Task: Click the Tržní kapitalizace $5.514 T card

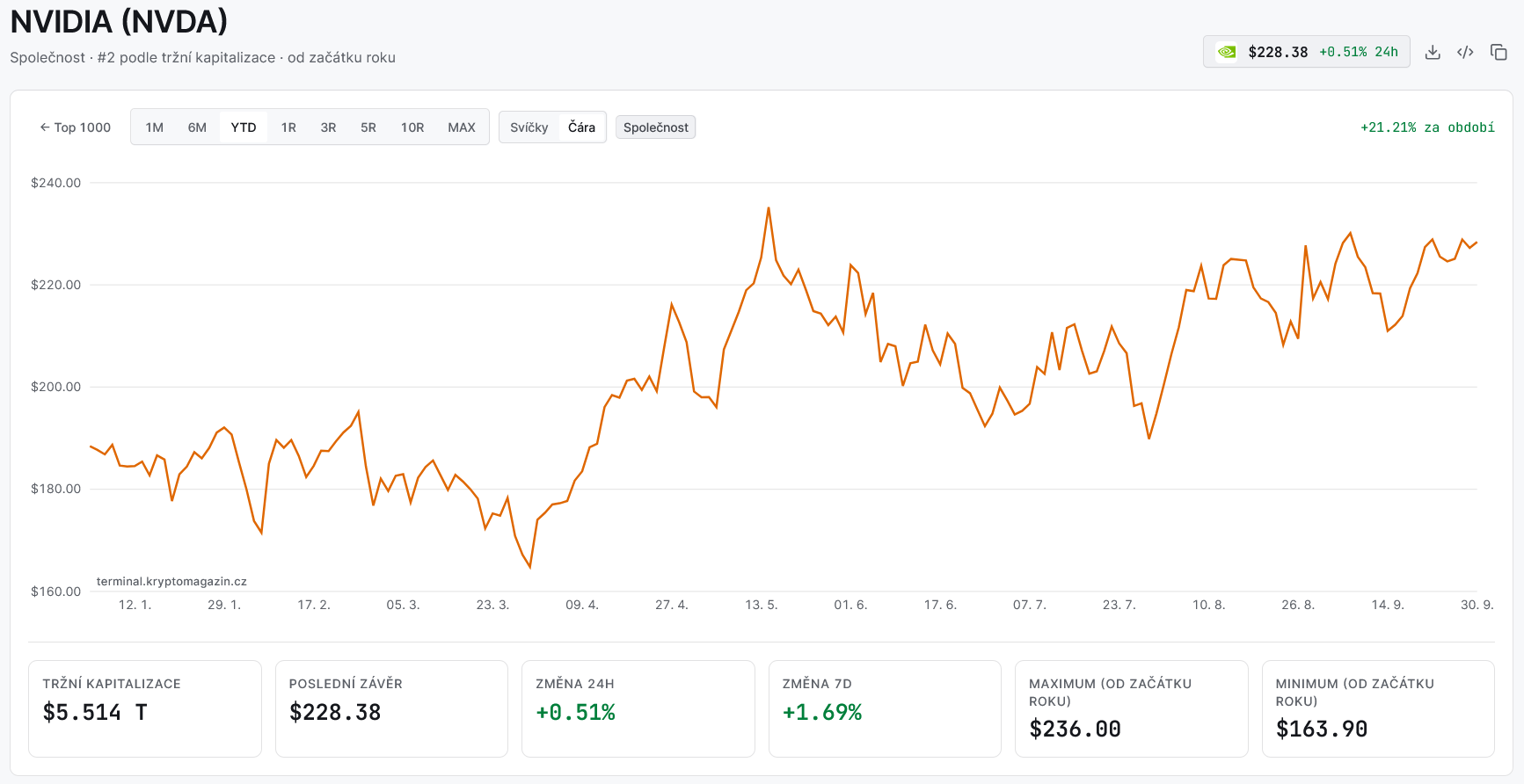Action: (145, 708)
